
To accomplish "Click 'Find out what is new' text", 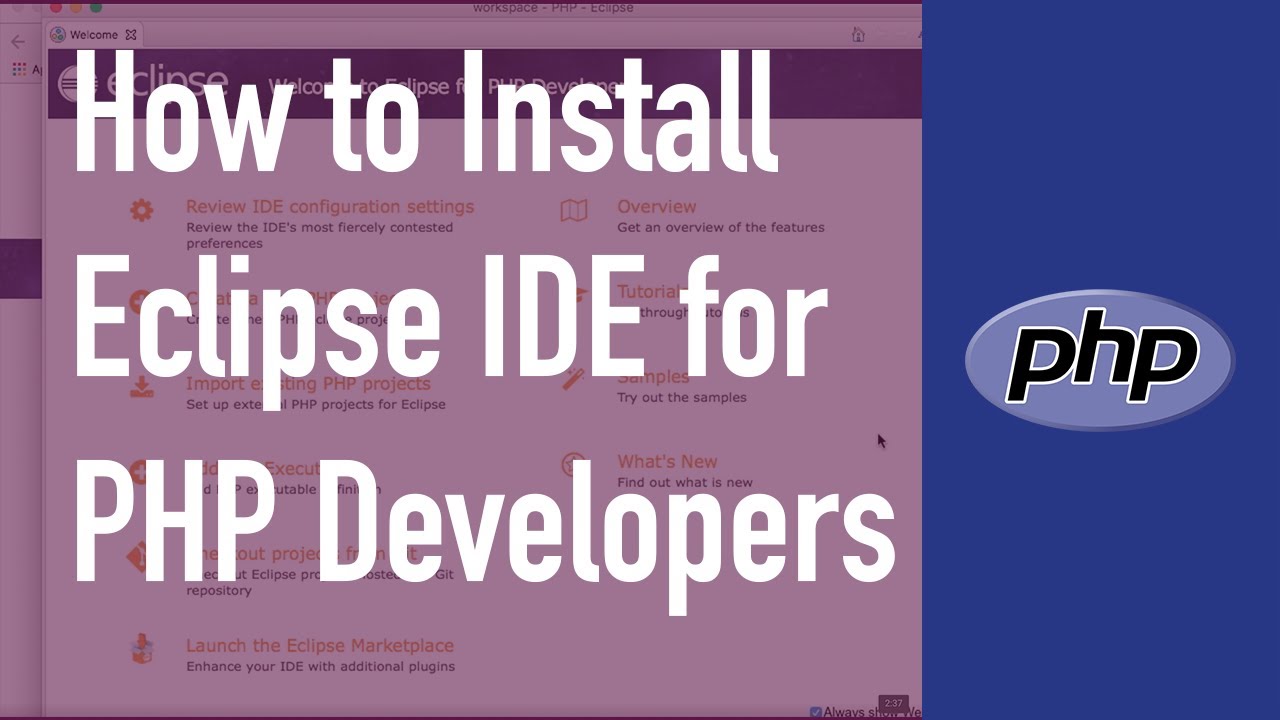I will pyautogui.click(x=685, y=482).
